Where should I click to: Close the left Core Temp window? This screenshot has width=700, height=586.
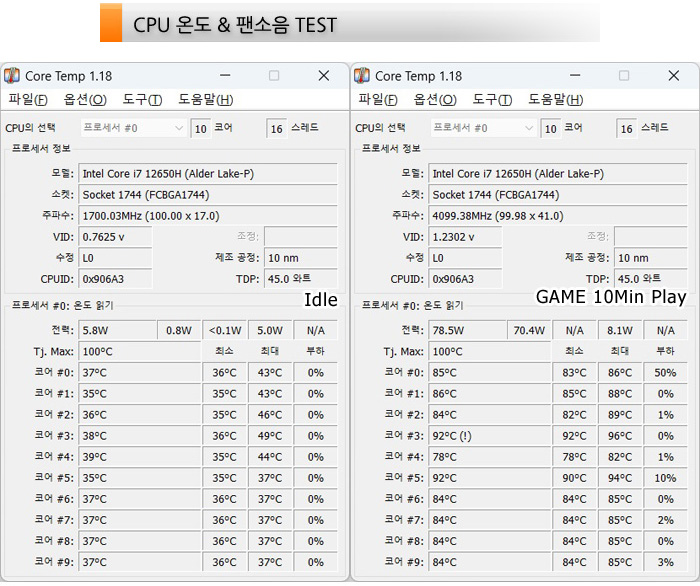point(323,76)
